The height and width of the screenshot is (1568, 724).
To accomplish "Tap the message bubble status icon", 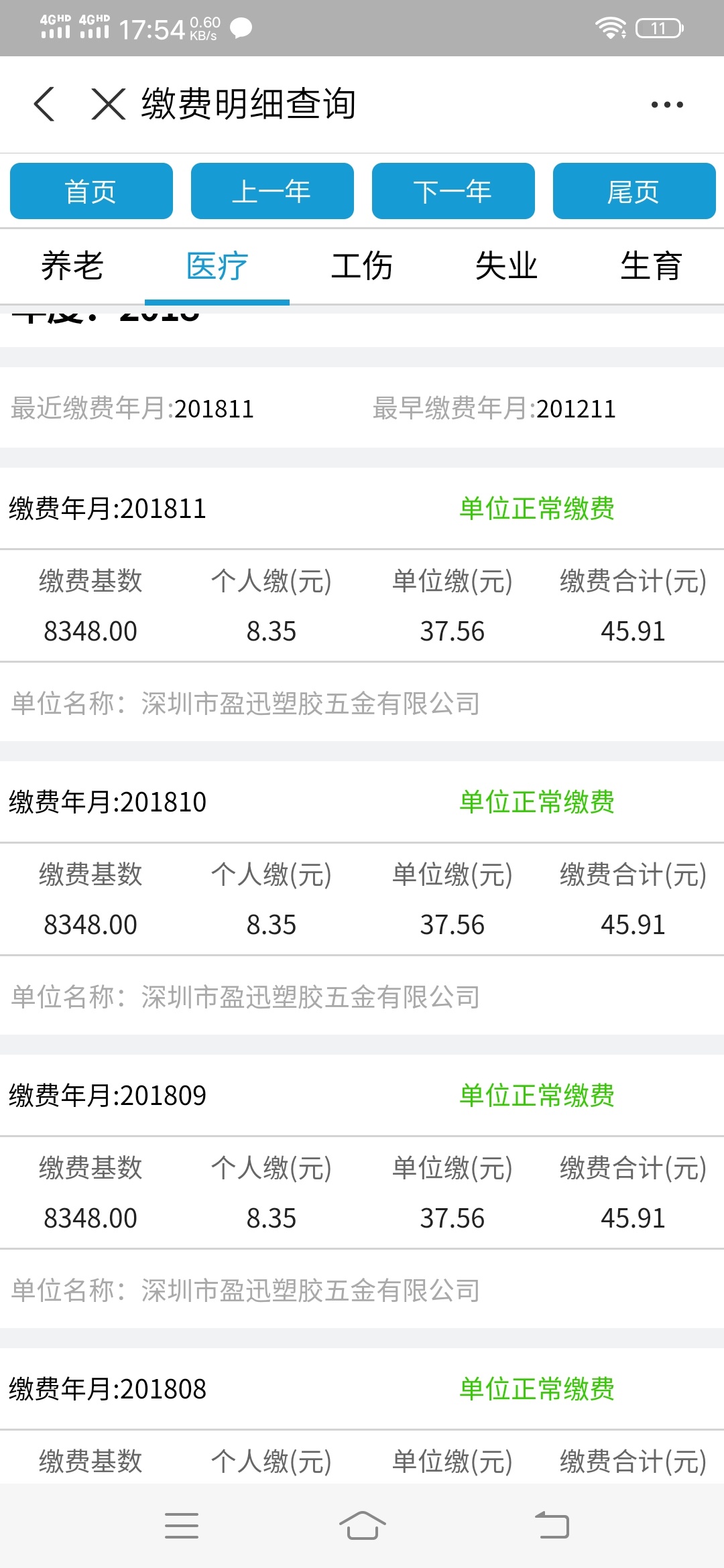I will click(x=241, y=28).
